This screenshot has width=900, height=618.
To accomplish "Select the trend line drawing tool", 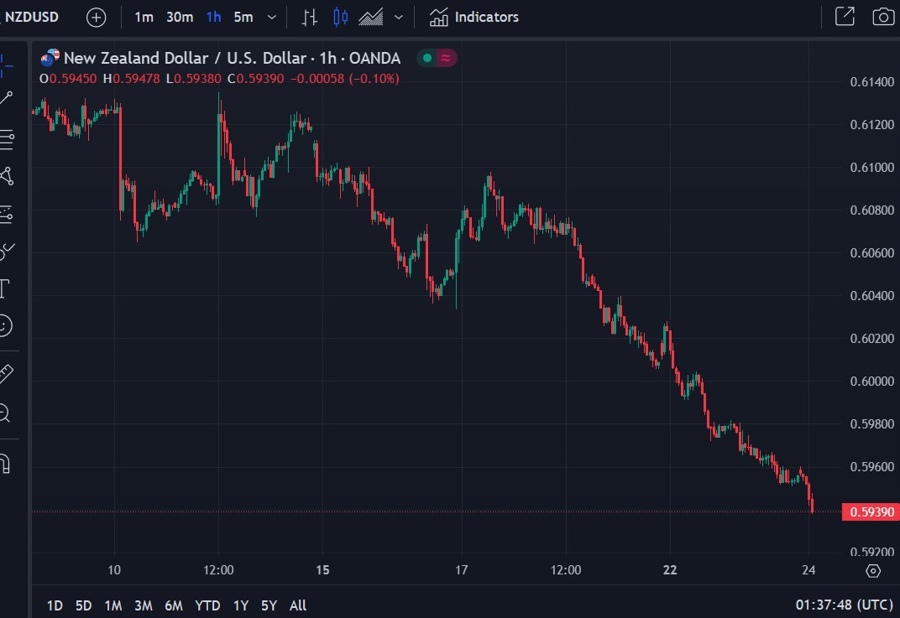I will [x=6, y=98].
